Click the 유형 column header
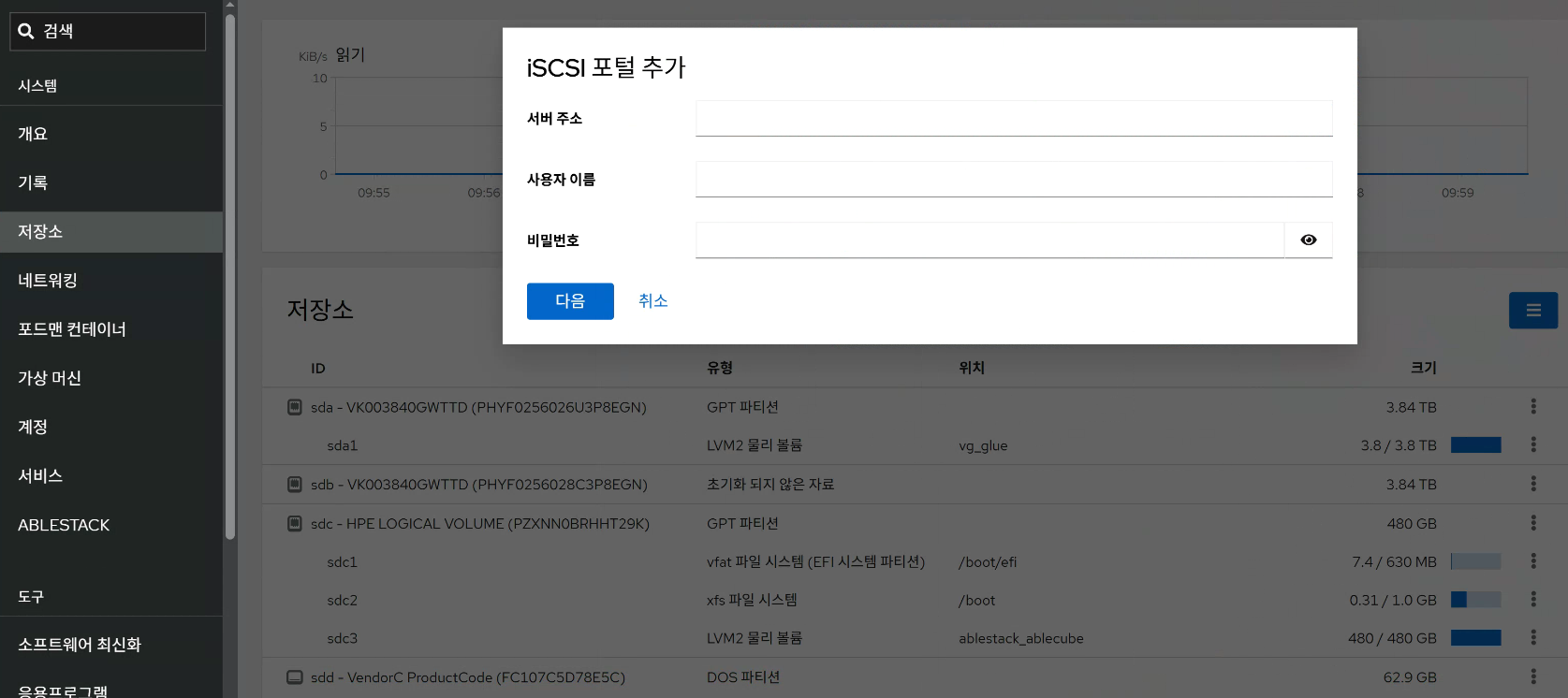This screenshot has height=698, width=1568. click(x=720, y=368)
